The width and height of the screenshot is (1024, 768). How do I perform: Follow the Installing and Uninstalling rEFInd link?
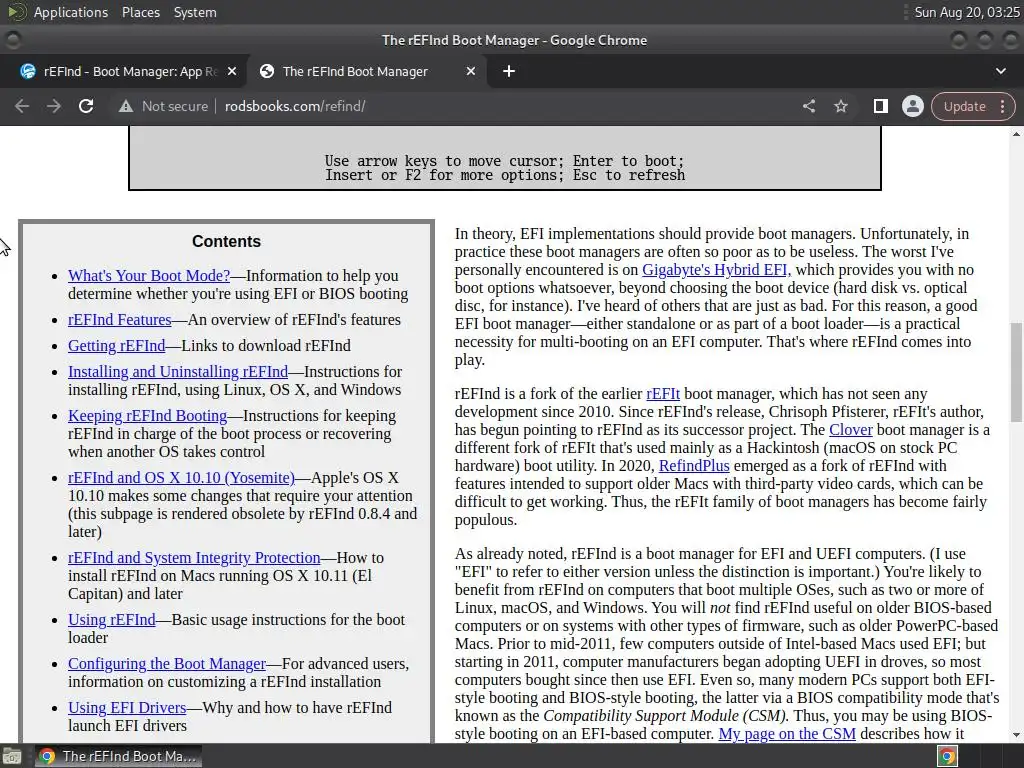[x=178, y=372]
